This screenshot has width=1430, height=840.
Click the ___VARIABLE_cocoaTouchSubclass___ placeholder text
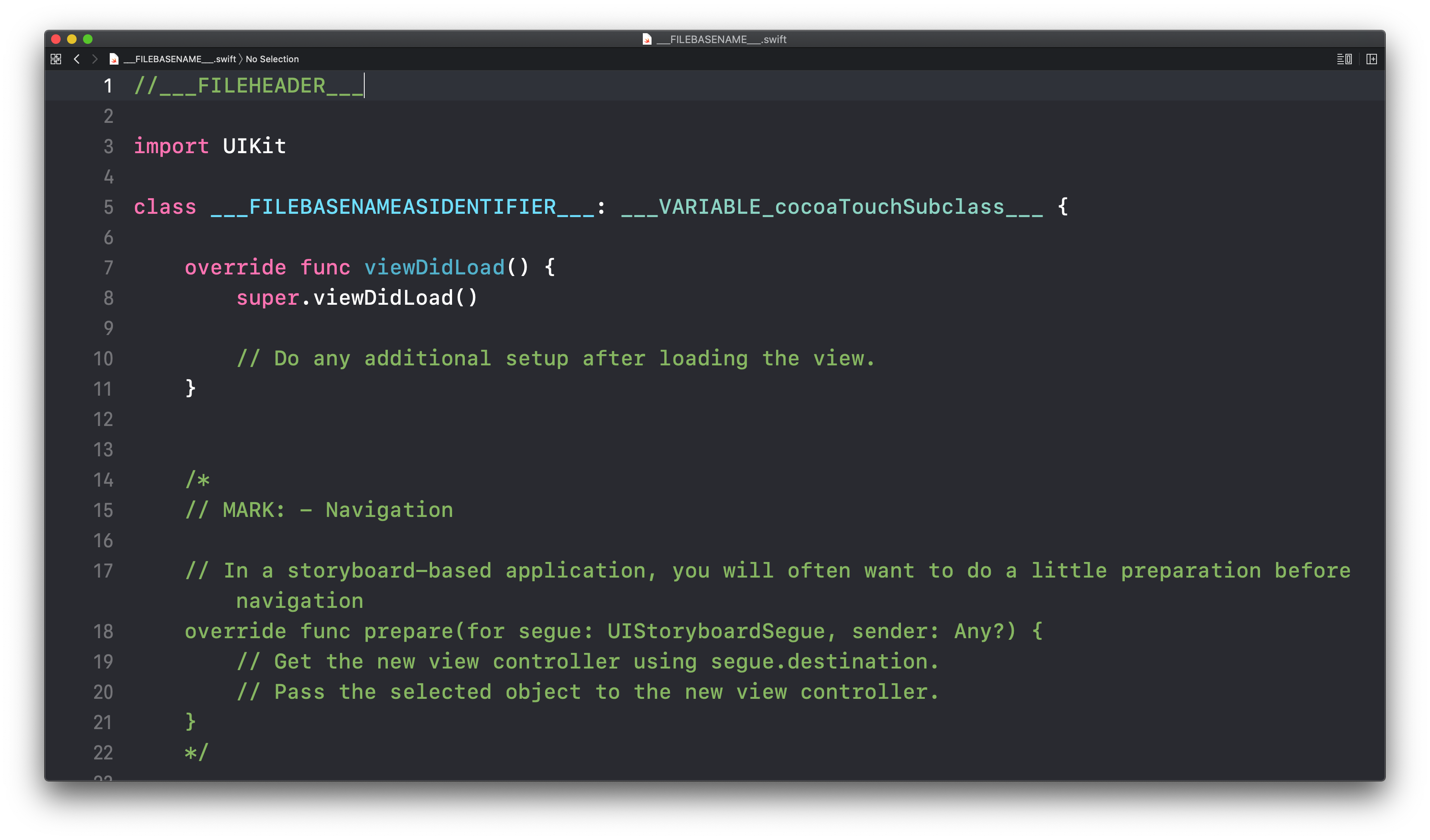[832, 207]
